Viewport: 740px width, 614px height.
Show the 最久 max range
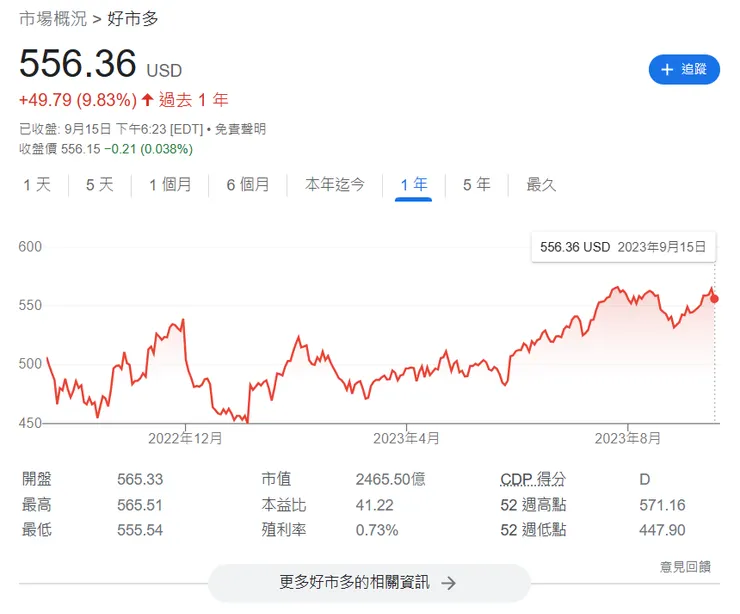point(541,185)
